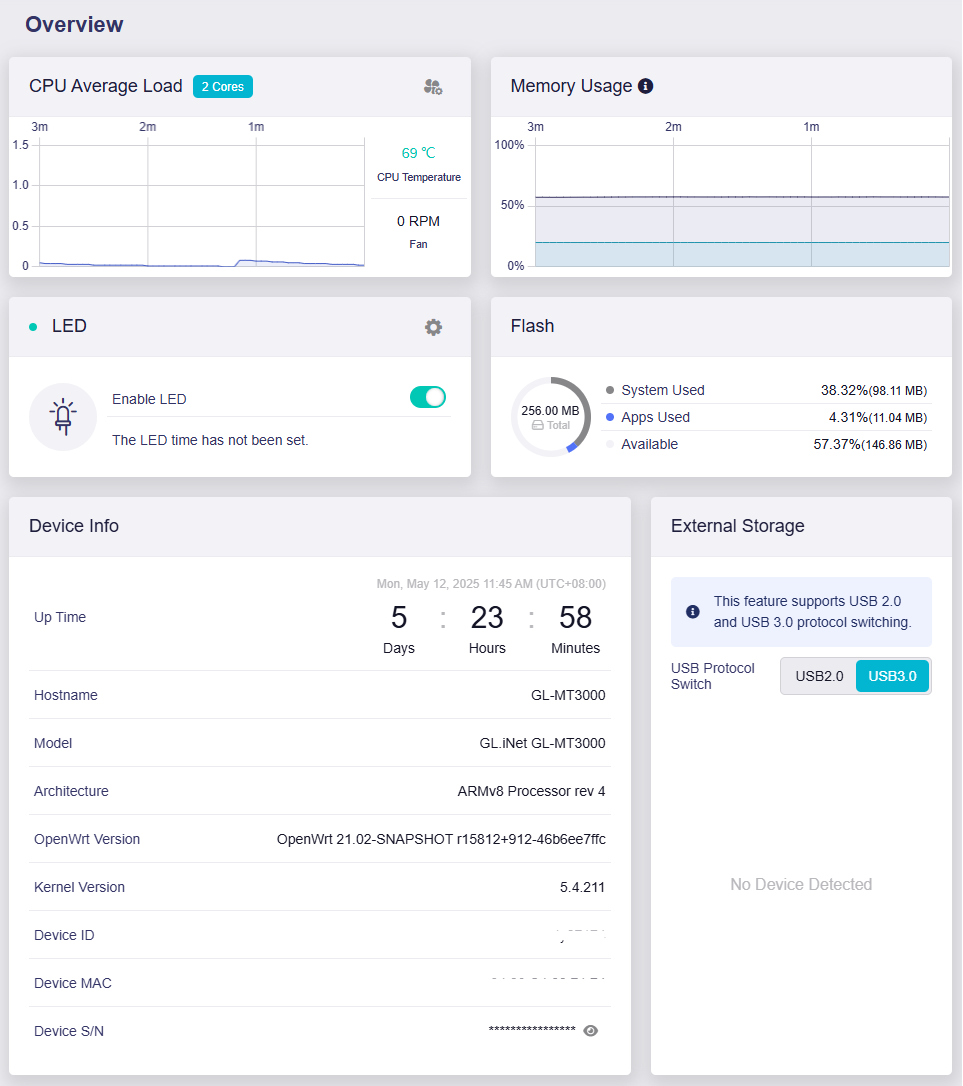Click the Mon, May 12, 2025 timestamp

tap(491, 584)
